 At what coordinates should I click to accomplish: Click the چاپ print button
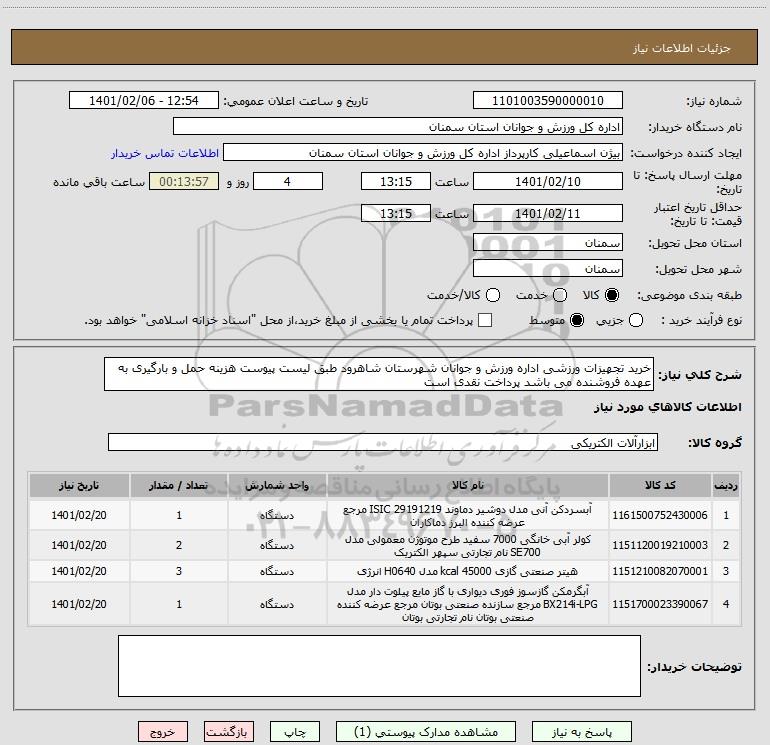295,732
